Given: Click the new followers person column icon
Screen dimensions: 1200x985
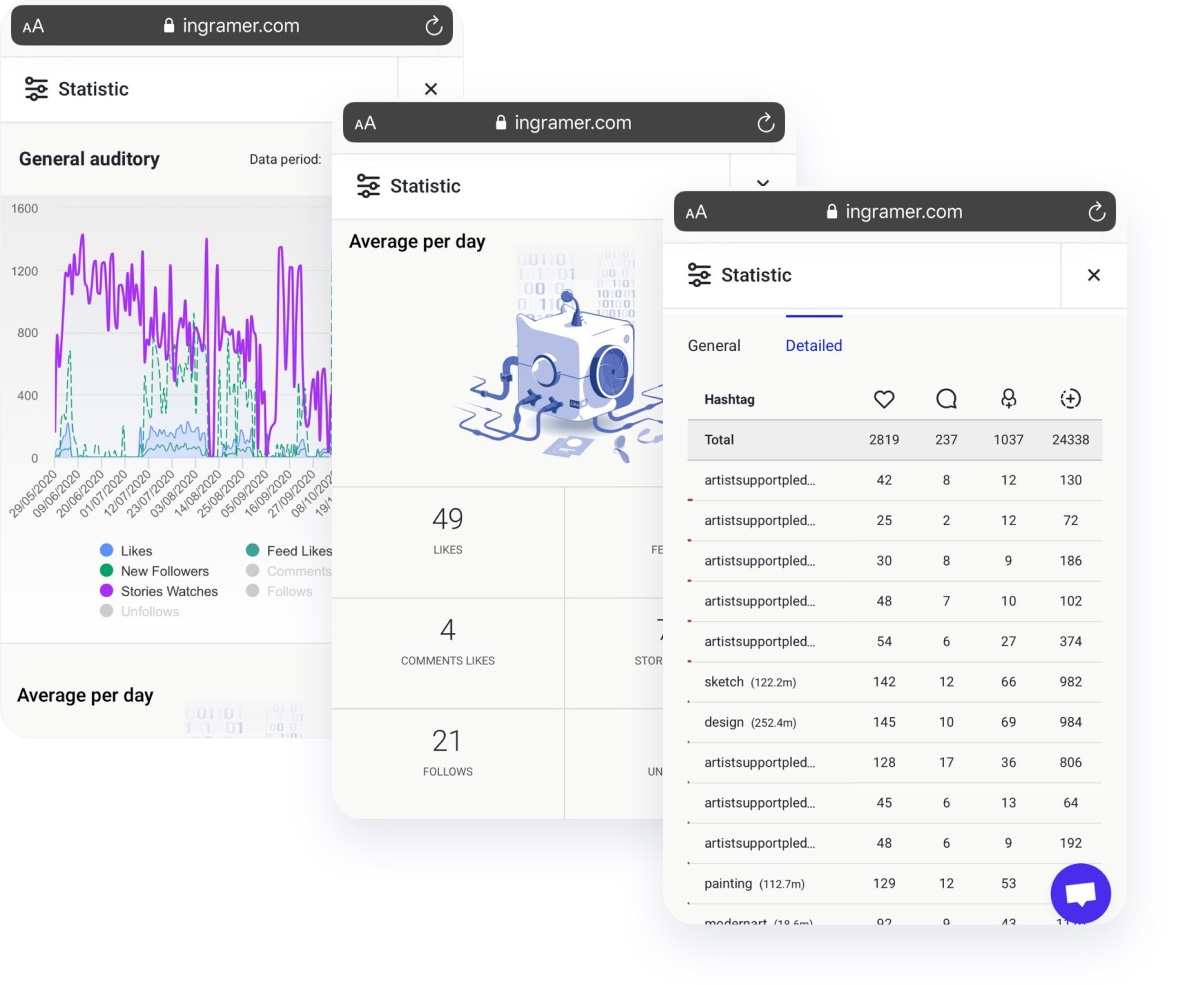Looking at the screenshot, I should (x=1008, y=399).
